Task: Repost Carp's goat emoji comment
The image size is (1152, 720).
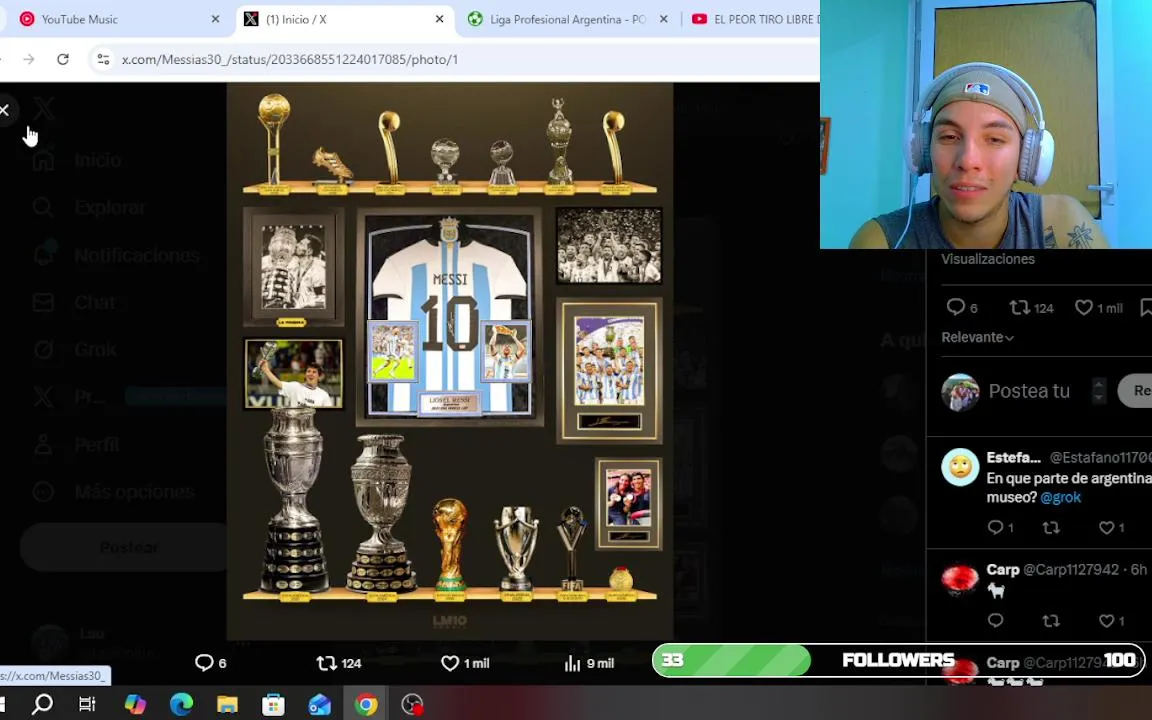Action: (1051, 621)
